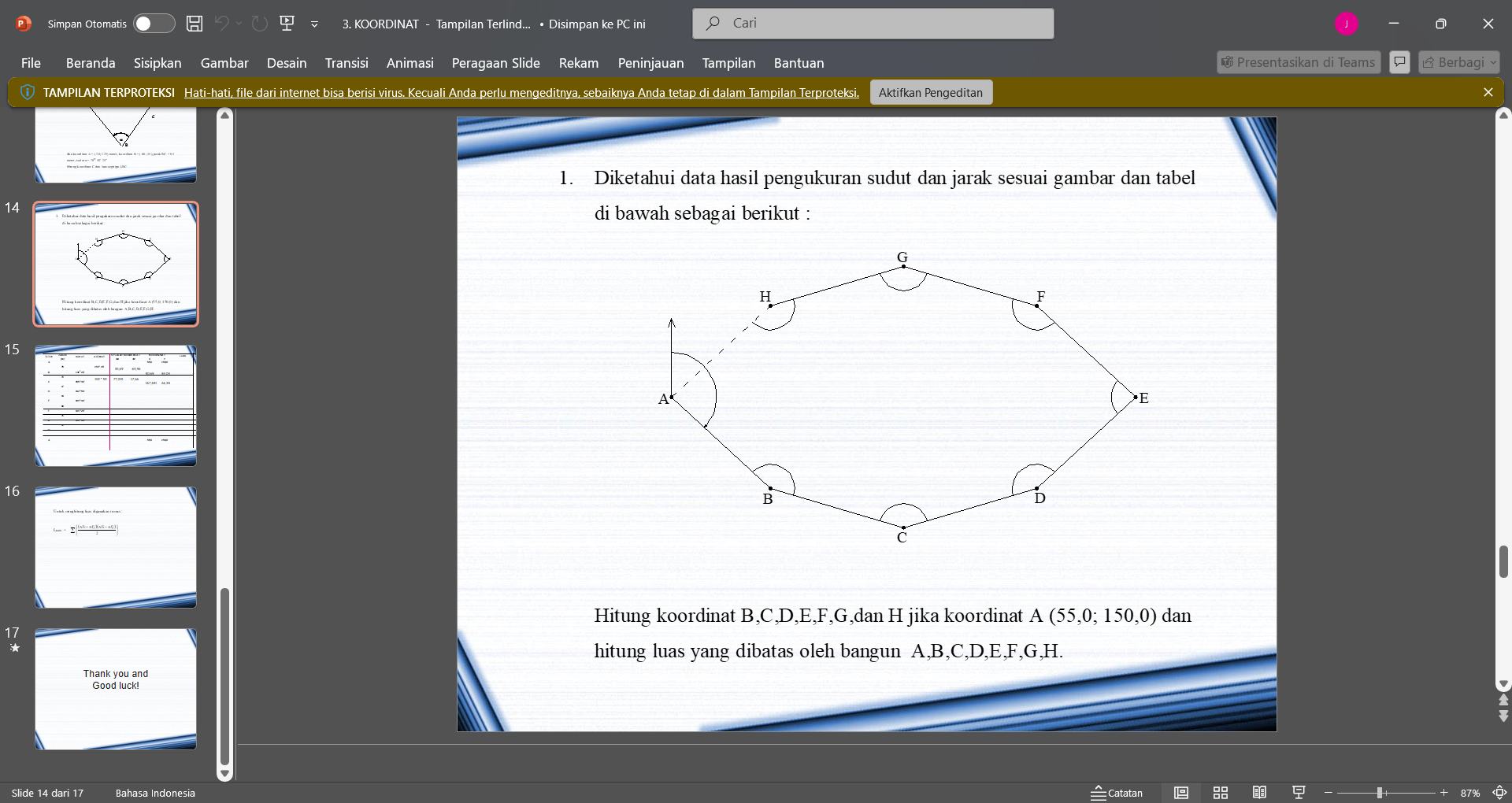
Task: Select the partially visible slide 13 thumbnail
Action: click(116, 146)
